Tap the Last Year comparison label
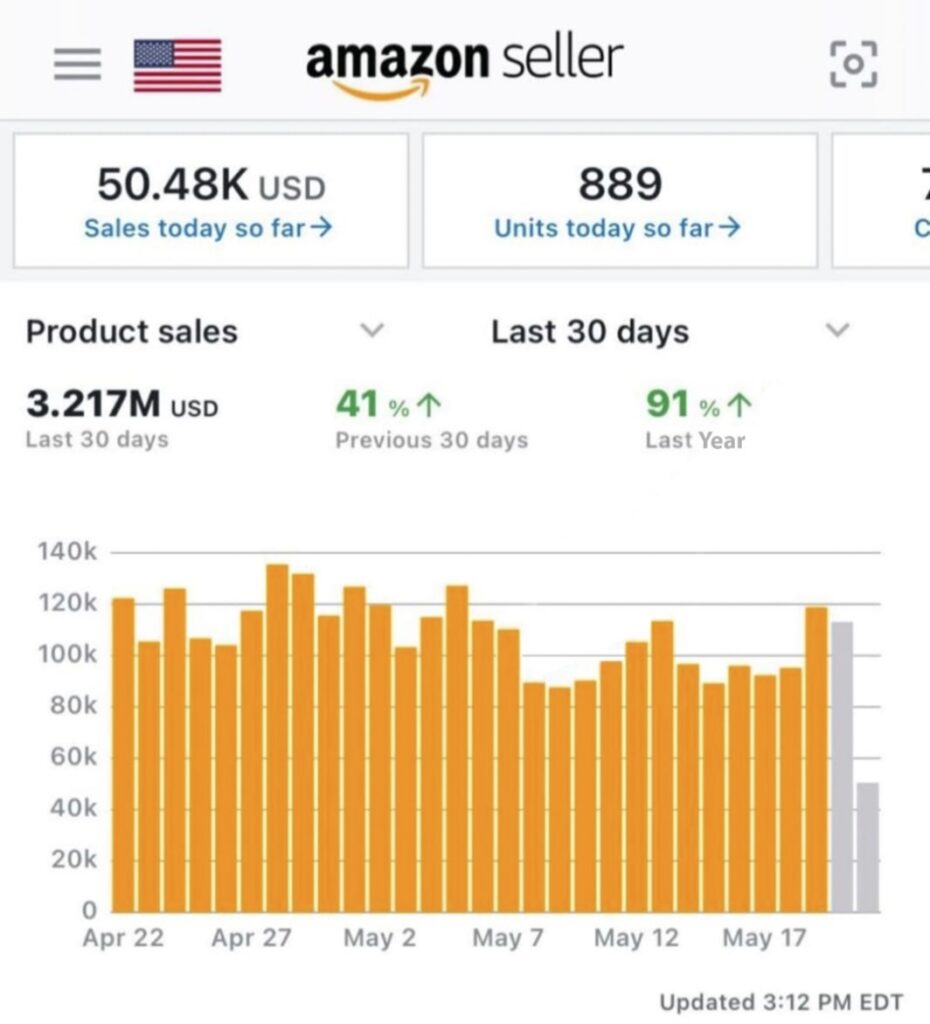The width and height of the screenshot is (930, 1024). pyautogui.click(x=695, y=440)
